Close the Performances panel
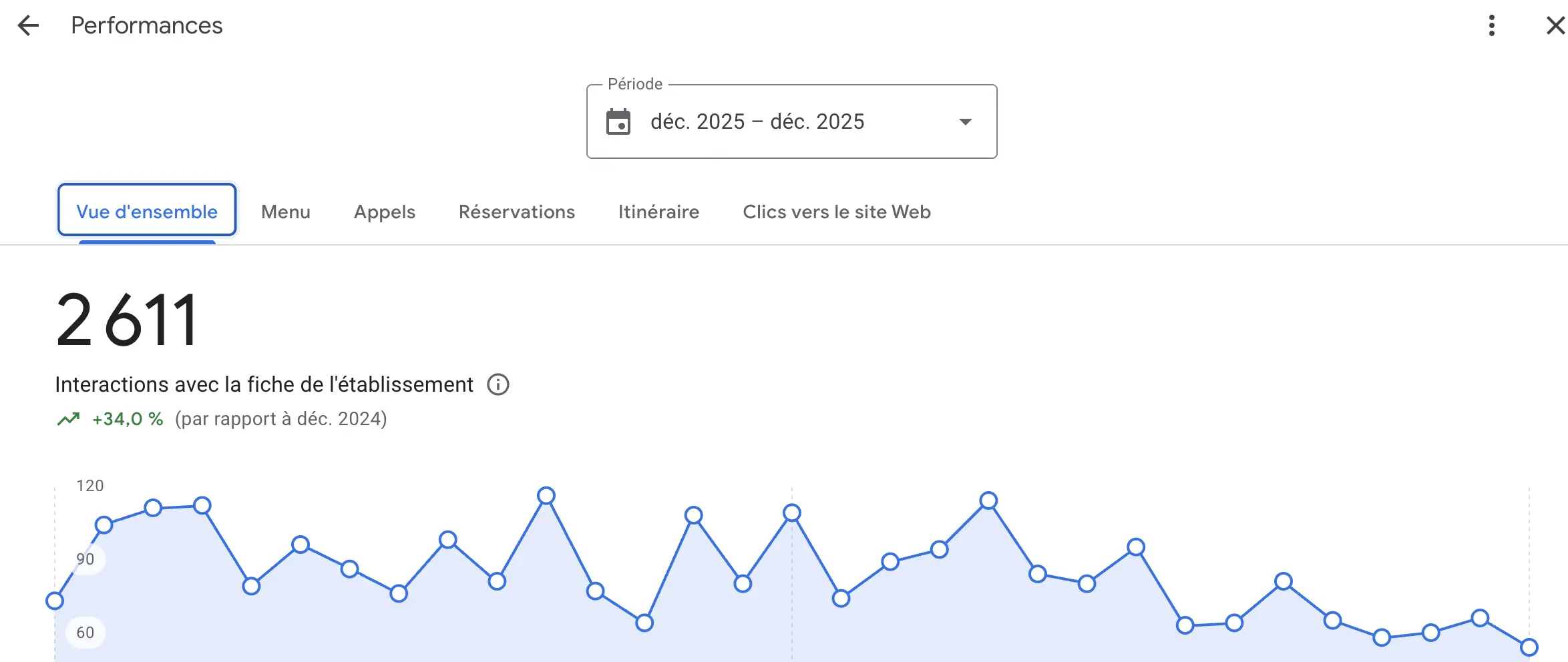Screen dimensions: 1568x662 (x=1555, y=26)
